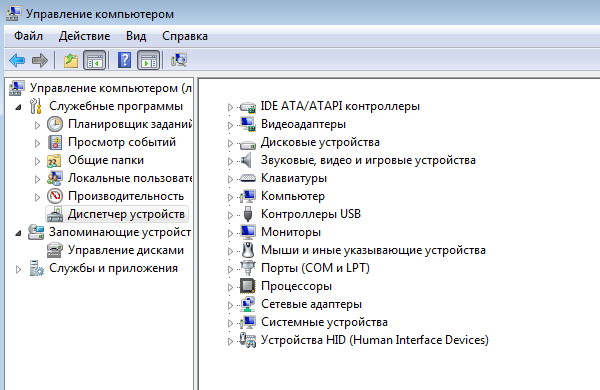Click the Дисковые устройства drive icon
This screenshot has height=390, width=600.
[248, 145]
